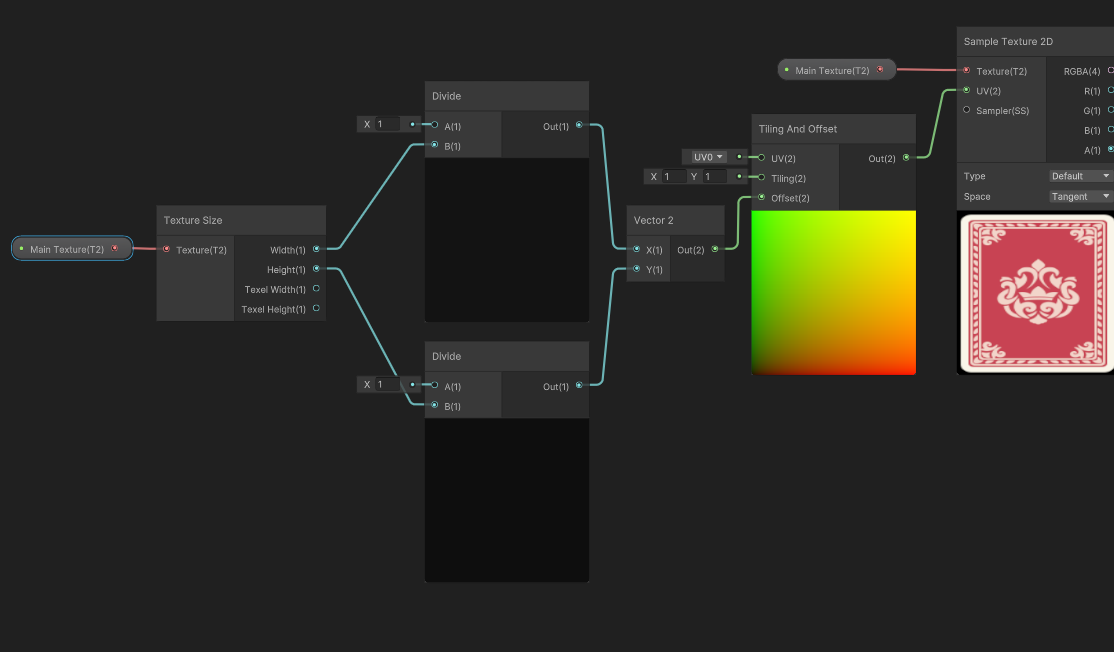Select the left Main Texture(T2) property node
The image size is (1114, 652).
(x=71, y=249)
